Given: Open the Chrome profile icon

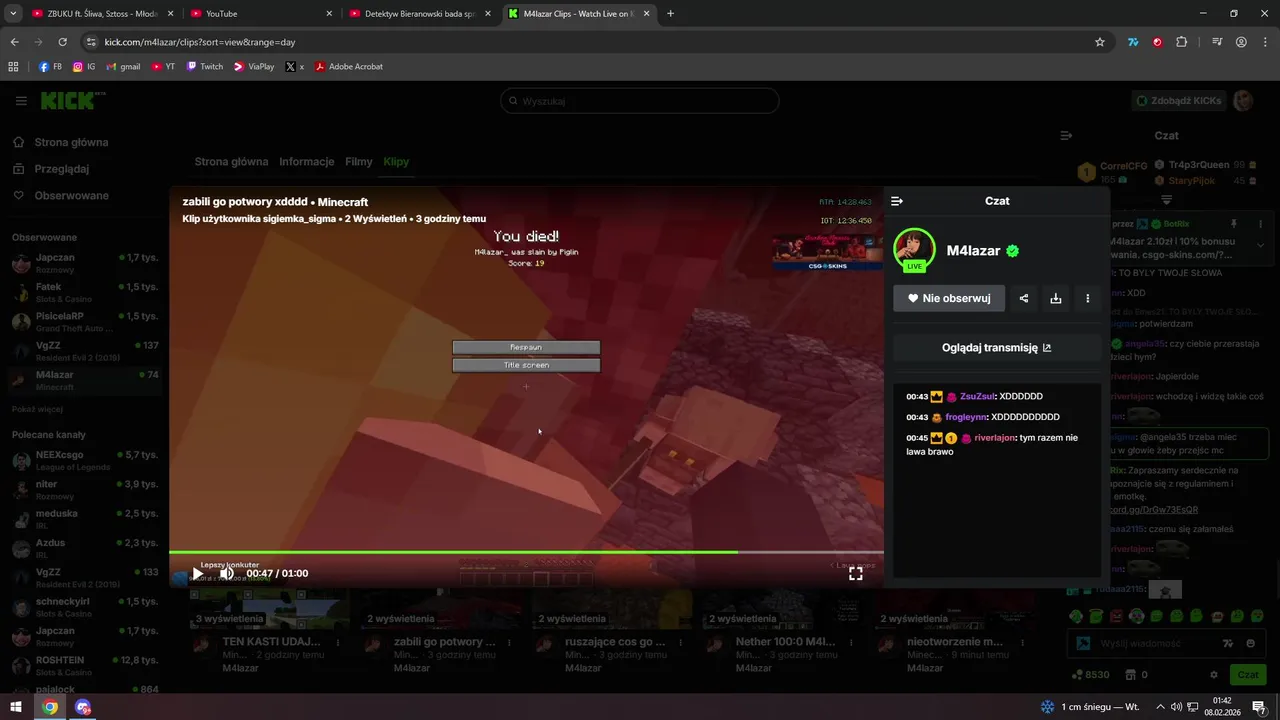Looking at the screenshot, I should point(1241,42).
